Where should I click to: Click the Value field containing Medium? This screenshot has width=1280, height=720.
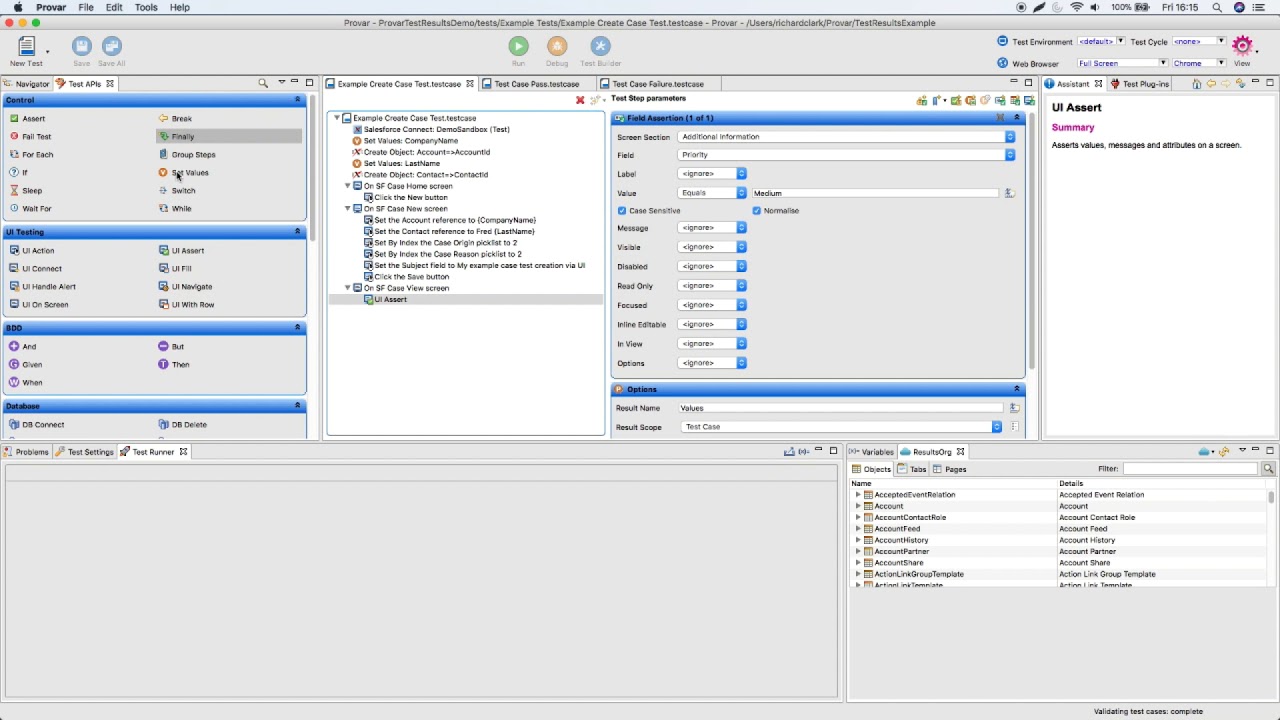pyautogui.click(x=875, y=193)
